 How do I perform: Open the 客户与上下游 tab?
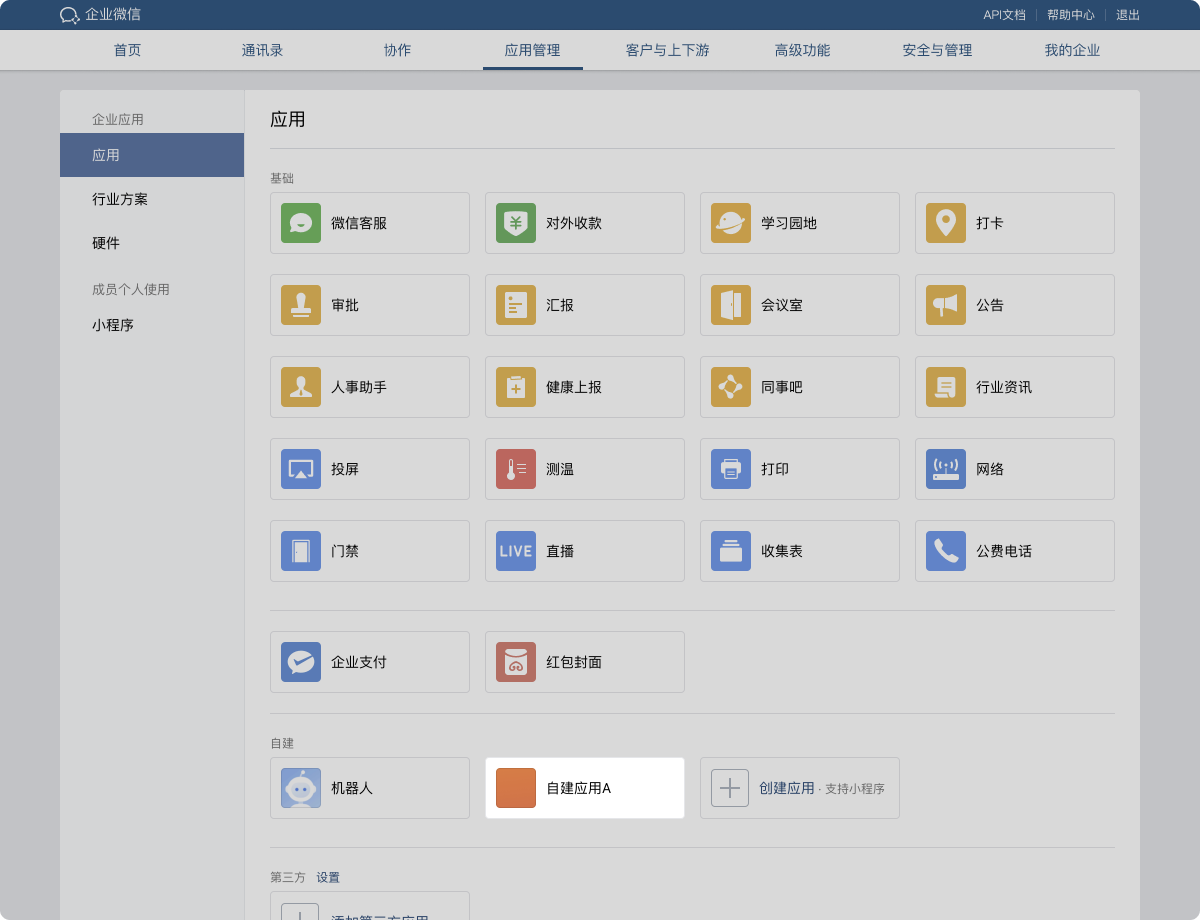667,50
